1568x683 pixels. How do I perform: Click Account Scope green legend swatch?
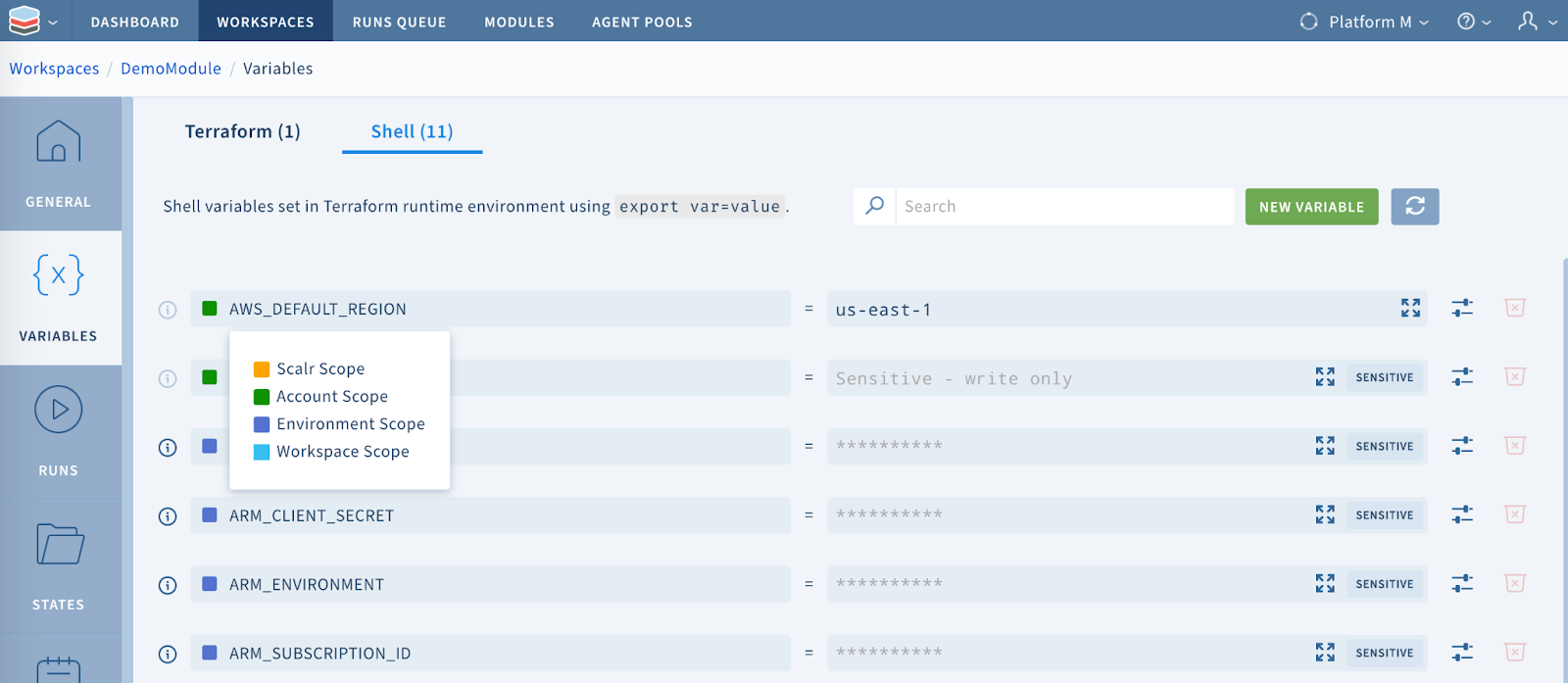point(261,397)
